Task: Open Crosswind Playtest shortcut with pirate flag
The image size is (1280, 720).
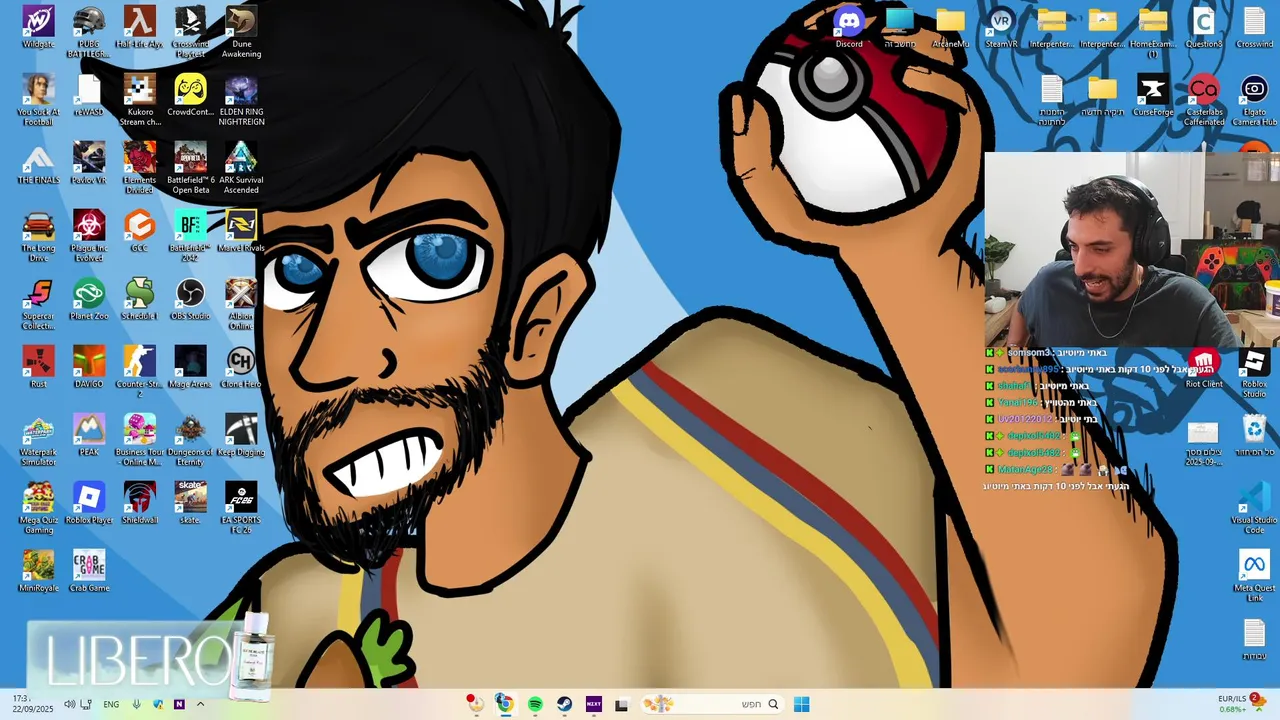Action: tap(190, 32)
